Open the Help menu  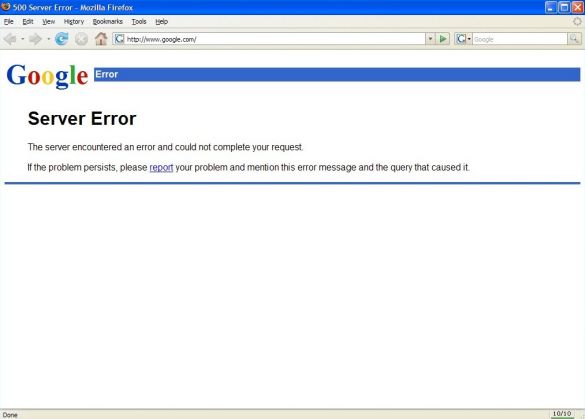[162, 22]
